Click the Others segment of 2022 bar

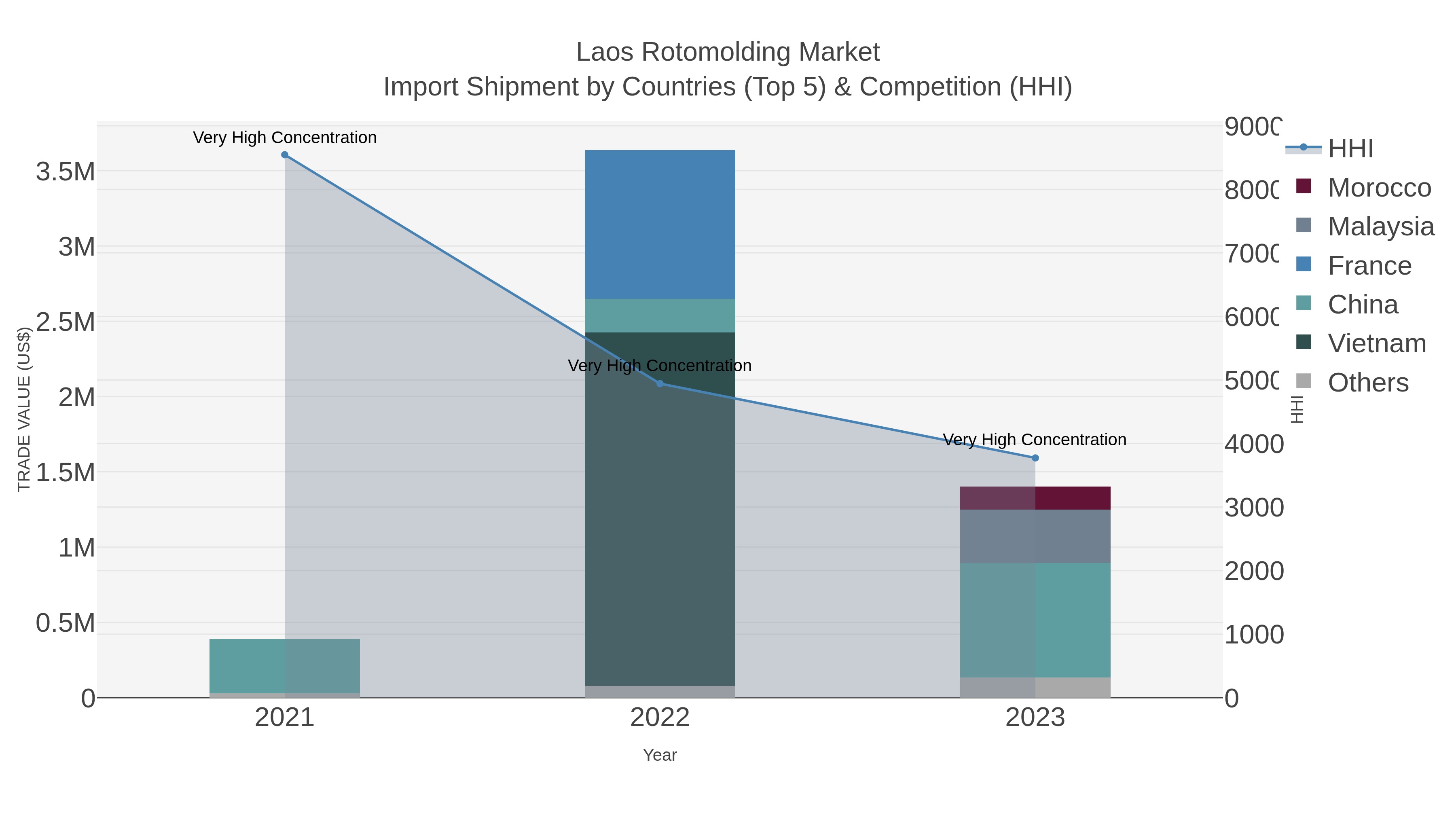660,692
